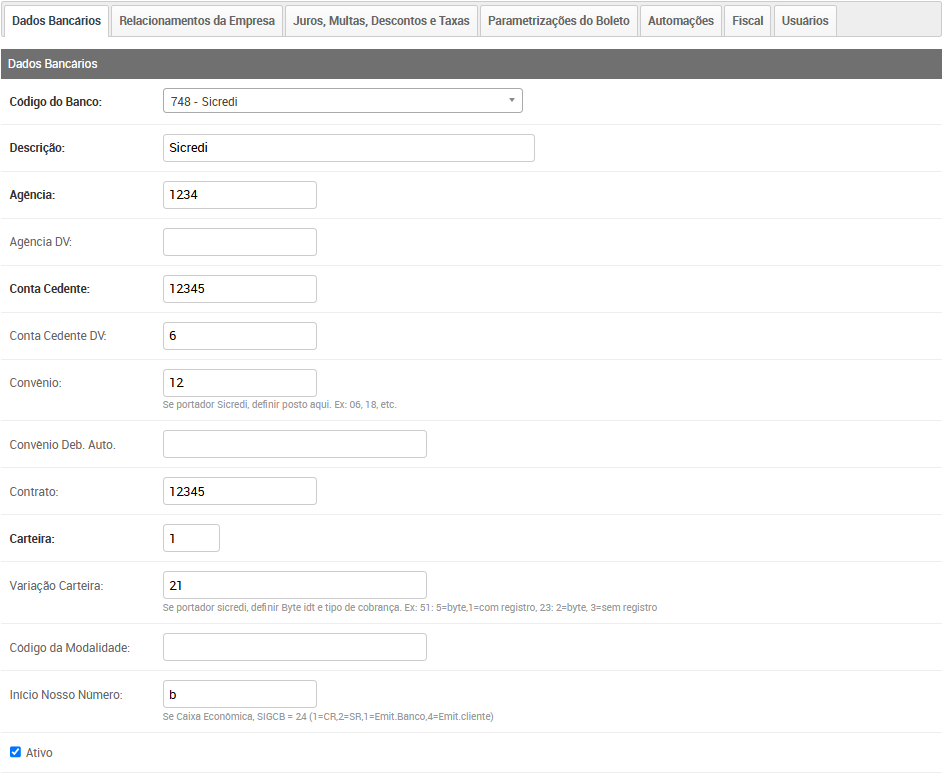Image resolution: width=943 pixels, height=774 pixels.
Task: Click the Carteira input field
Action: pos(191,538)
